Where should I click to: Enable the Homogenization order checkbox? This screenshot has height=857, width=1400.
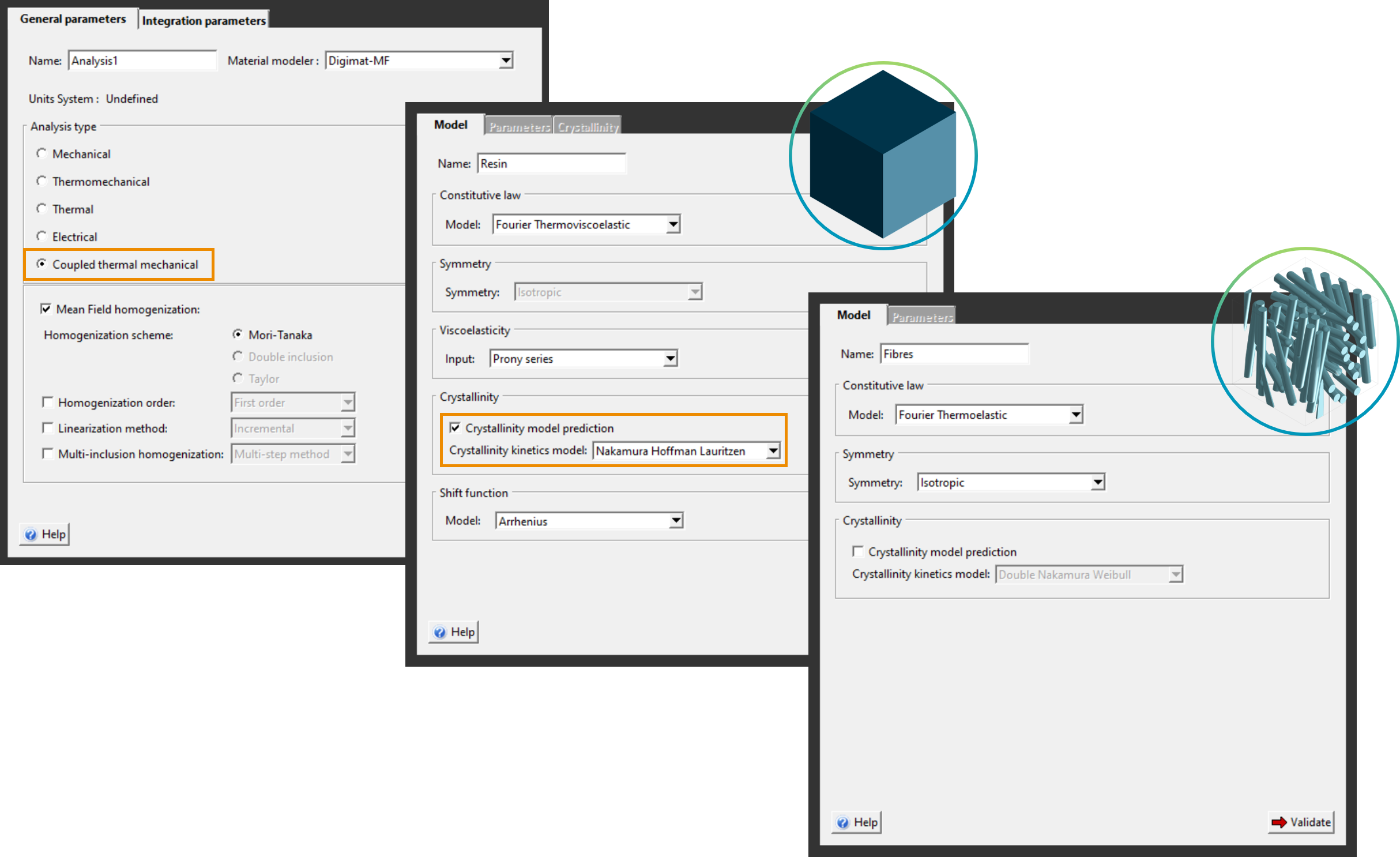coord(48,402)
